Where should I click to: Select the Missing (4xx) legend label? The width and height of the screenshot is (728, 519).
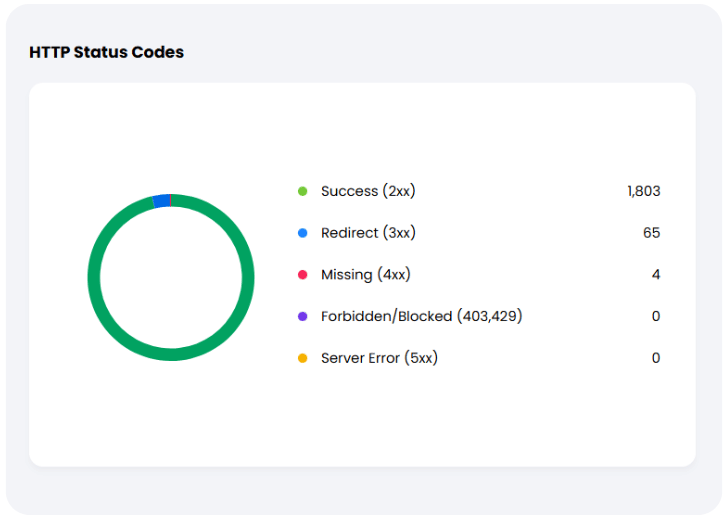(366, 275)
